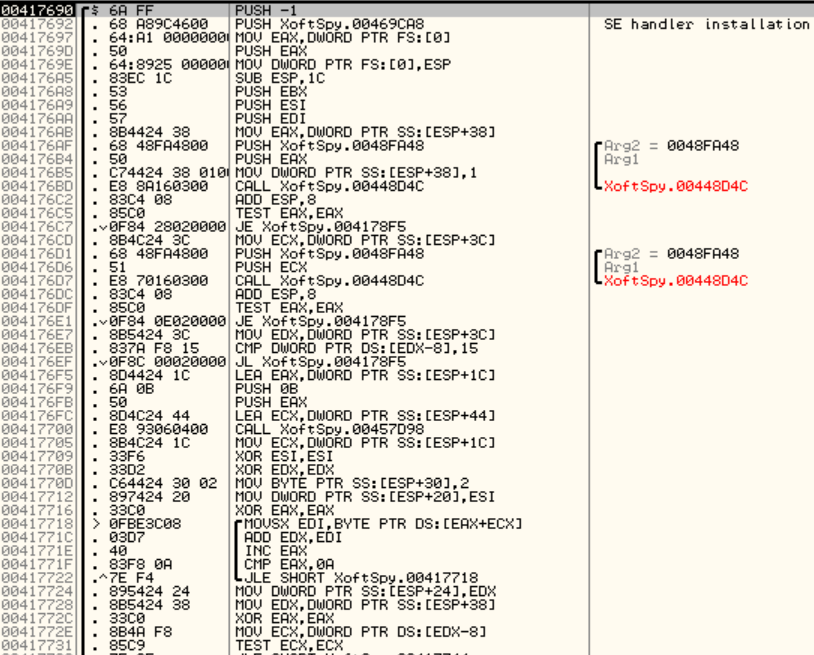
Task: Select MOV EAX,DWORD PTR FS:[0] line
Action: [x=343, y=37]
